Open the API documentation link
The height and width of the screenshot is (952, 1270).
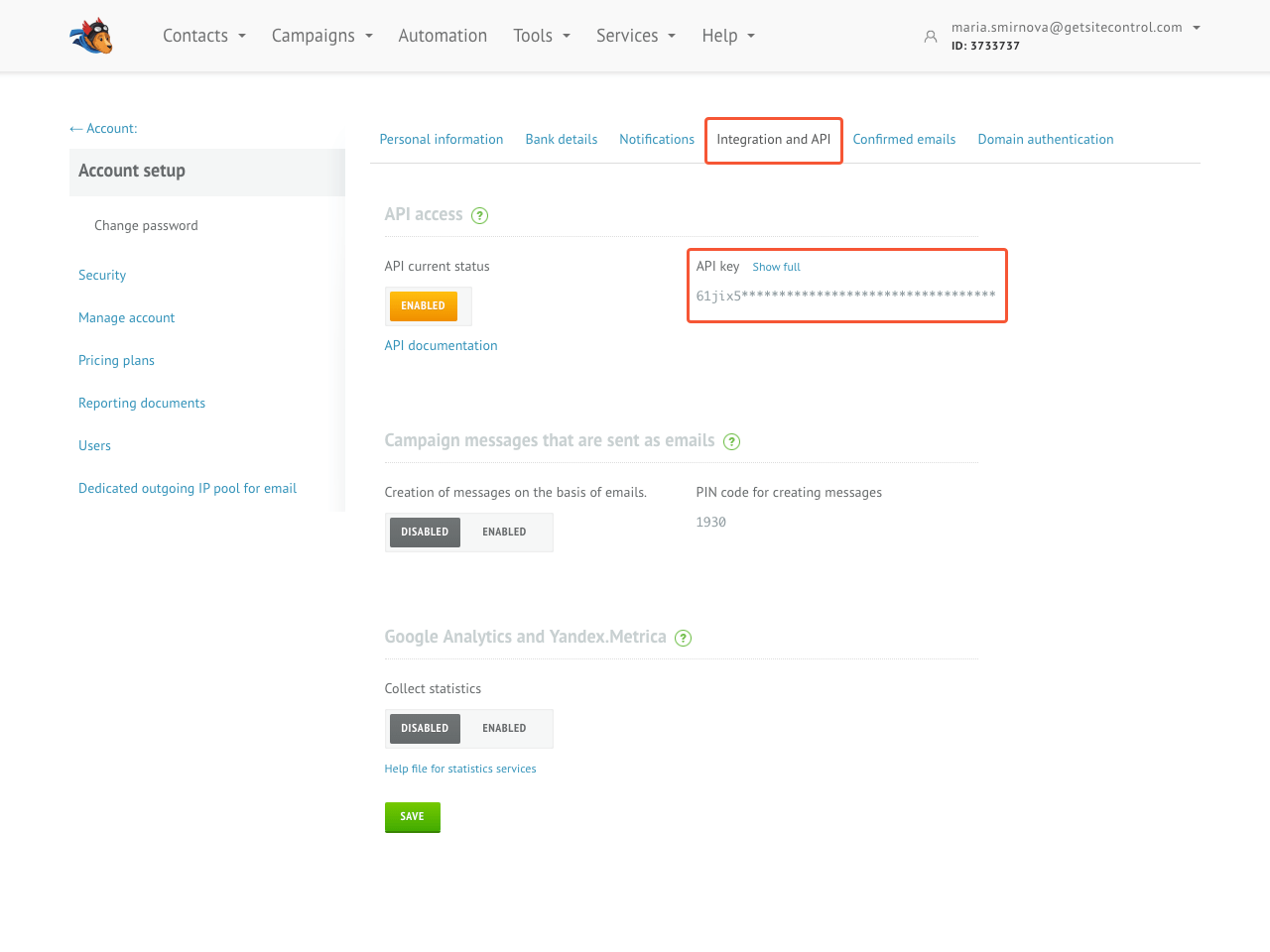coord(441,346)
